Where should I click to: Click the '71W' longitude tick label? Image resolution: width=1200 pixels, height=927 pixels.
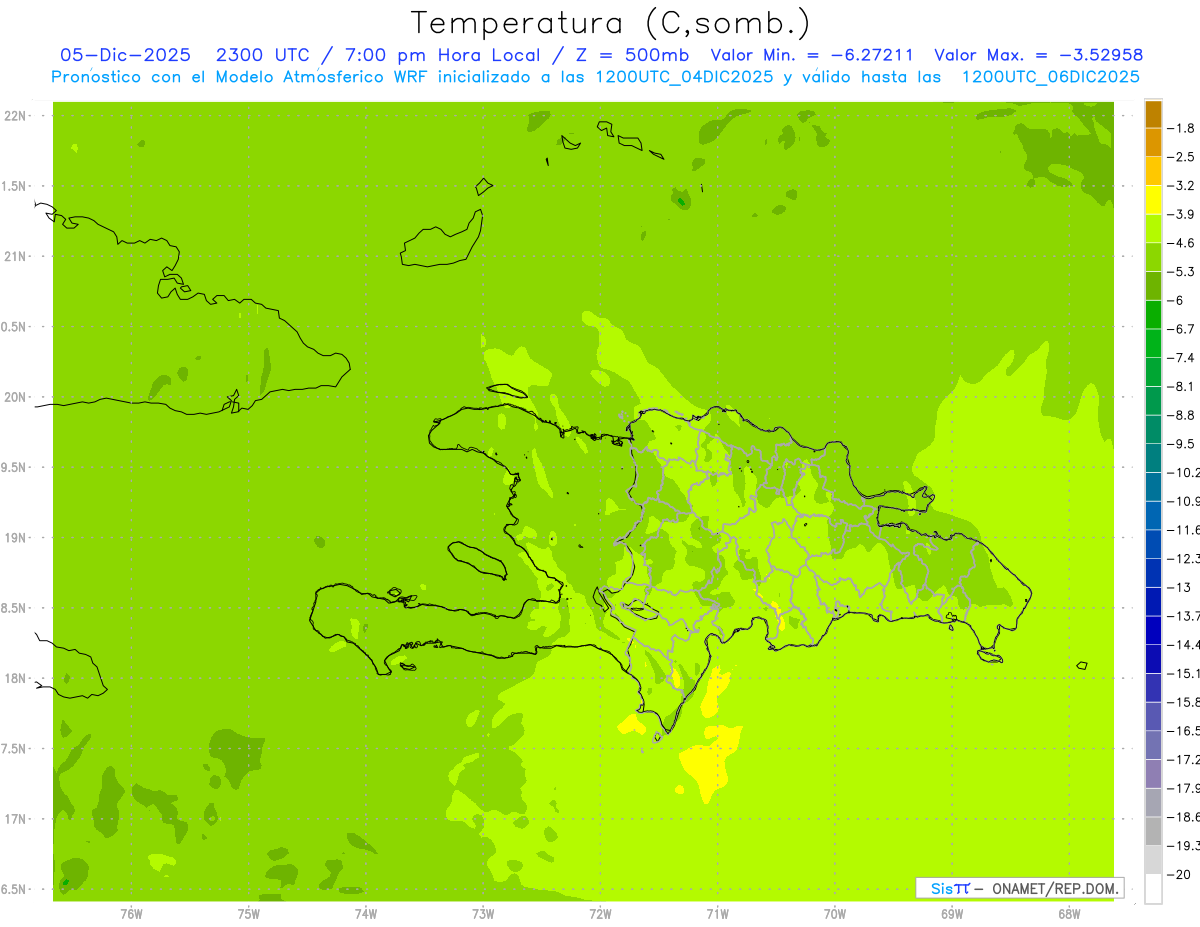click(717, 913)
